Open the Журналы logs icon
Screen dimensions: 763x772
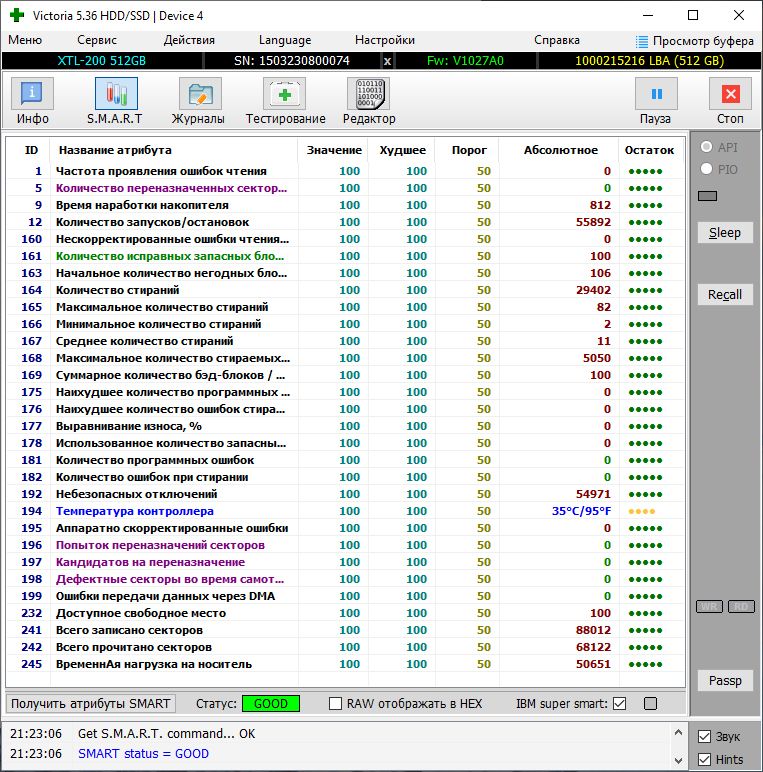click(x=200, y=94)
